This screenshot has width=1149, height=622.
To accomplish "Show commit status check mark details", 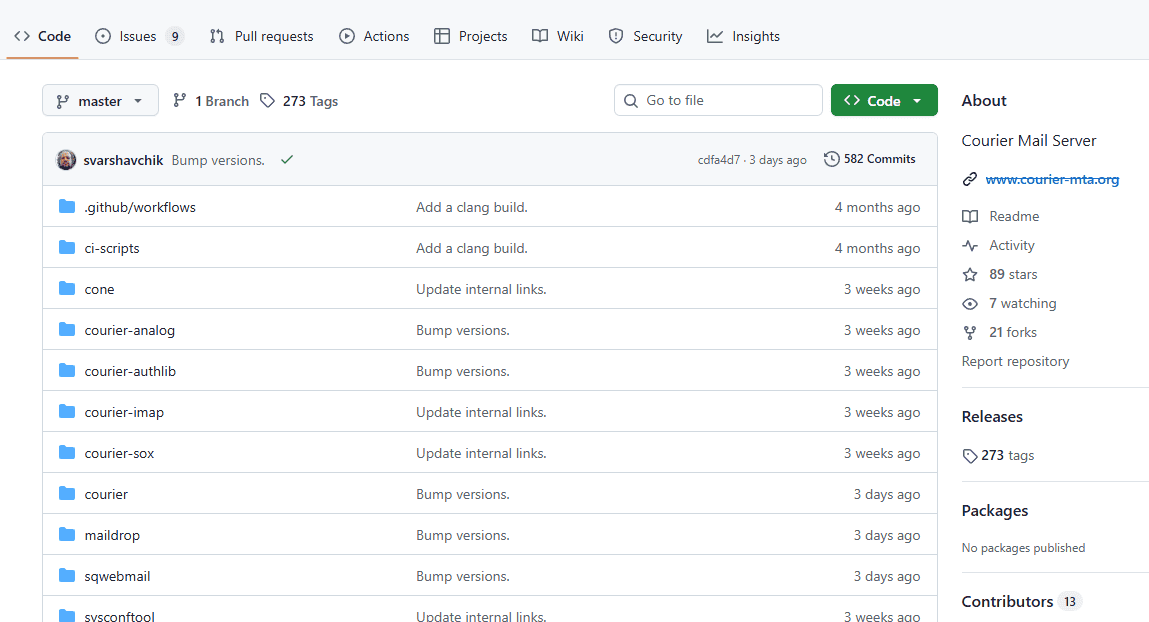I will point(287,159).
